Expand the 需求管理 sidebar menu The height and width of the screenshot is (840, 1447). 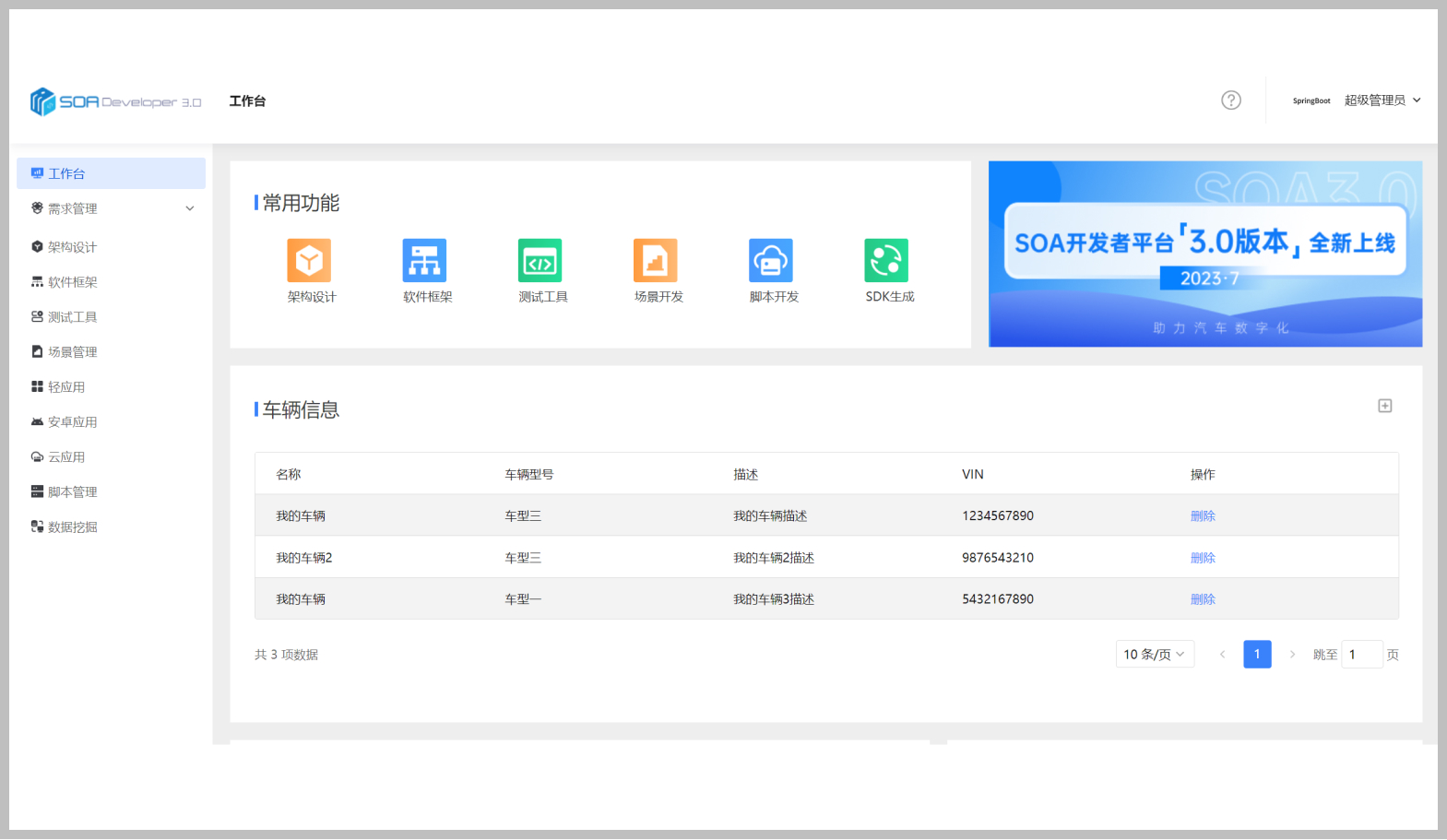click(111, 209)
